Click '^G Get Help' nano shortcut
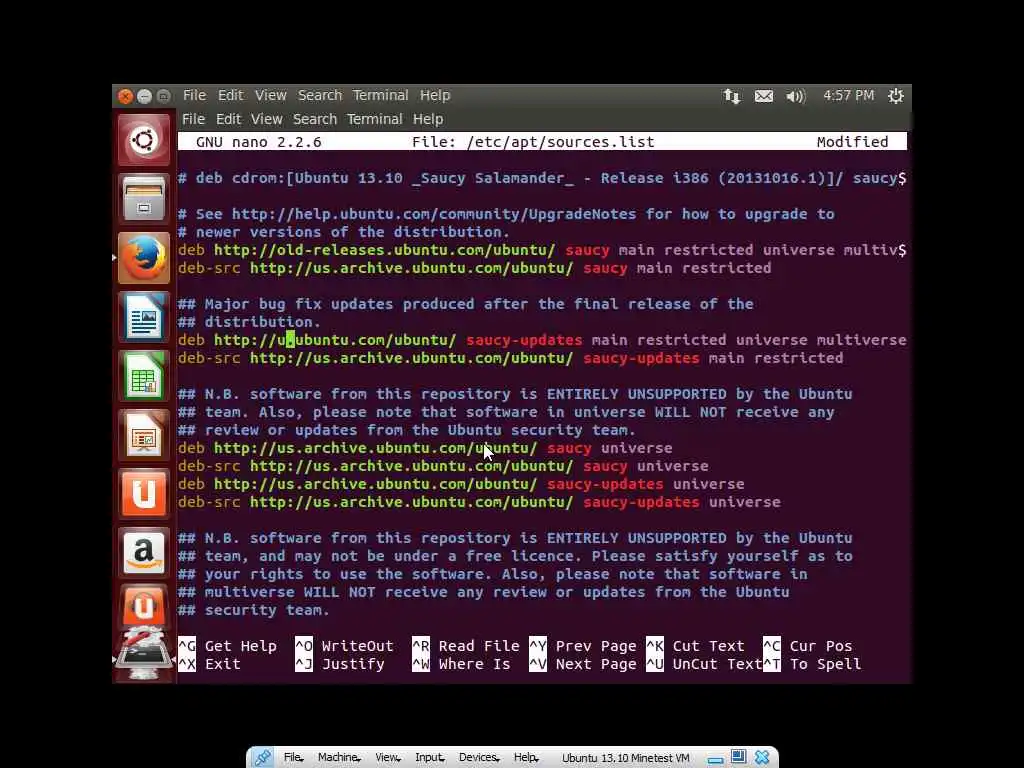The width and height of the screenshot is (1024, 768). coord(227,646)
